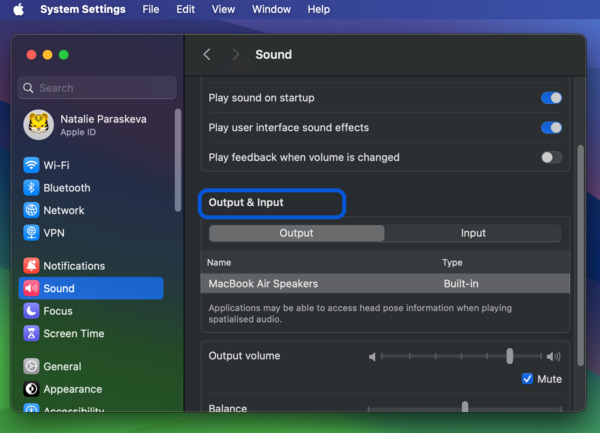The height and width of the screenshot is (433, 600).
Task: Click the Network globe icon
Action: pos(31,210)
